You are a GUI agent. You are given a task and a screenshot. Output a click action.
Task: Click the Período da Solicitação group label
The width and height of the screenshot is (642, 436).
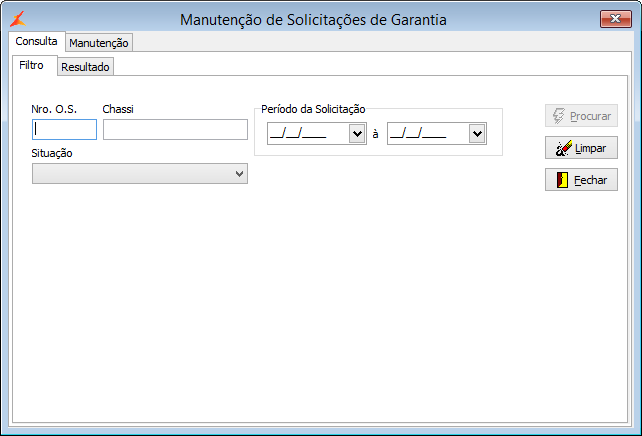pos(313,108)
